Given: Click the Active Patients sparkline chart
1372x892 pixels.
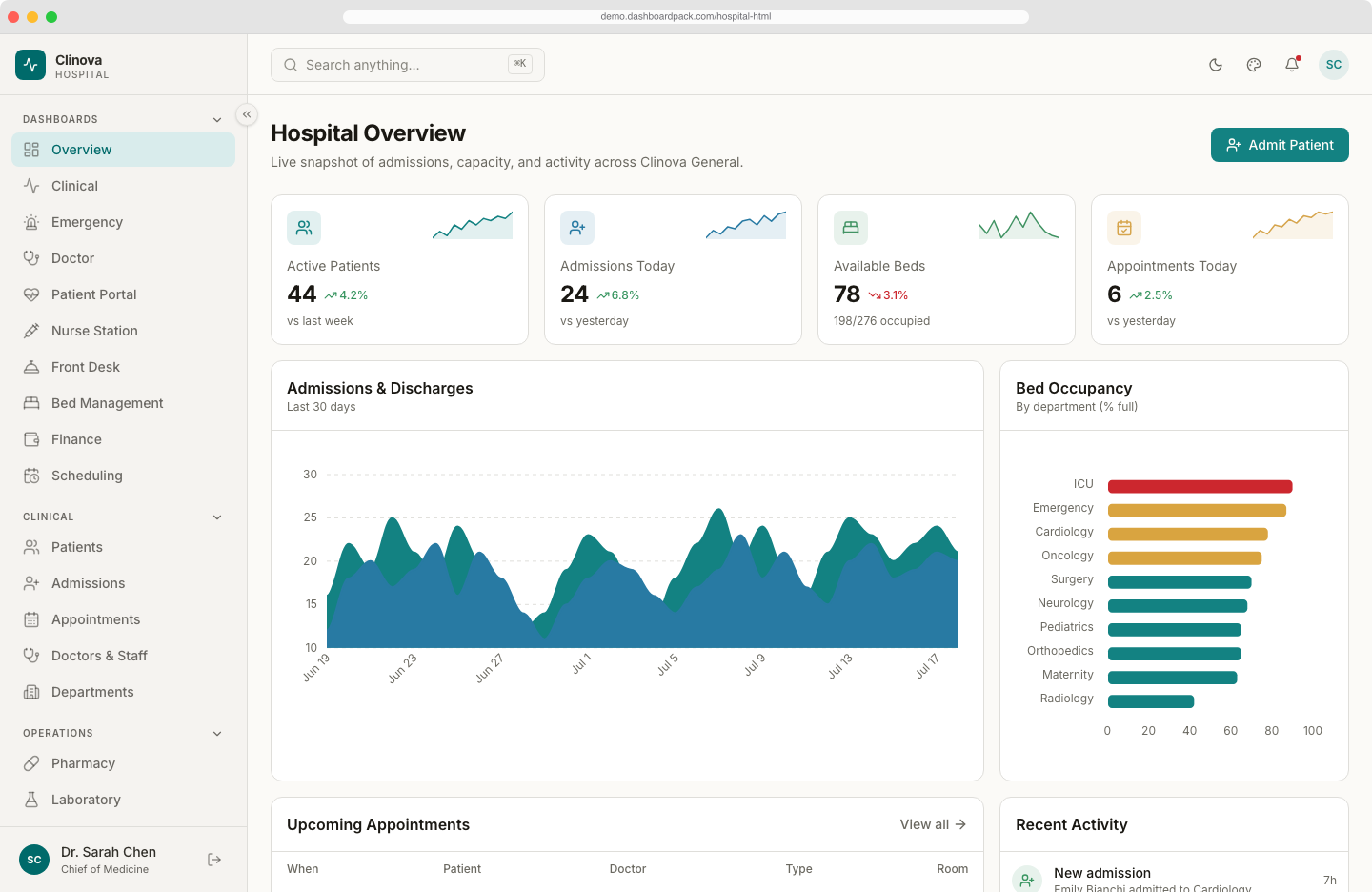Looking at the screenshot, I should pyautogui.click(x=473, y=225).
